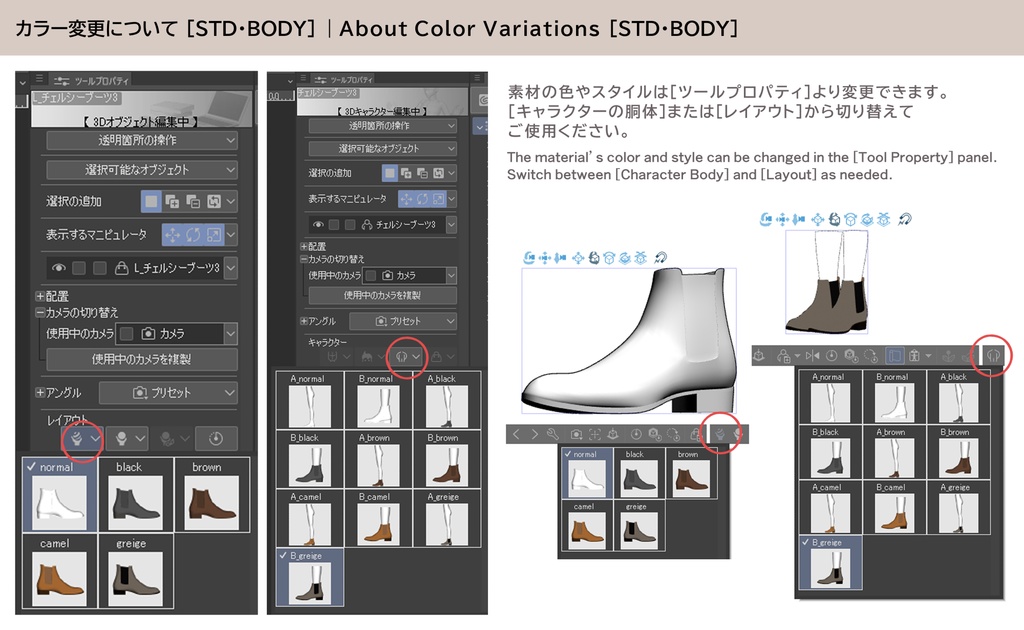Click the circled material style icon on the launcher
Screen dimensions: 1024x630
tap(719, 432)
